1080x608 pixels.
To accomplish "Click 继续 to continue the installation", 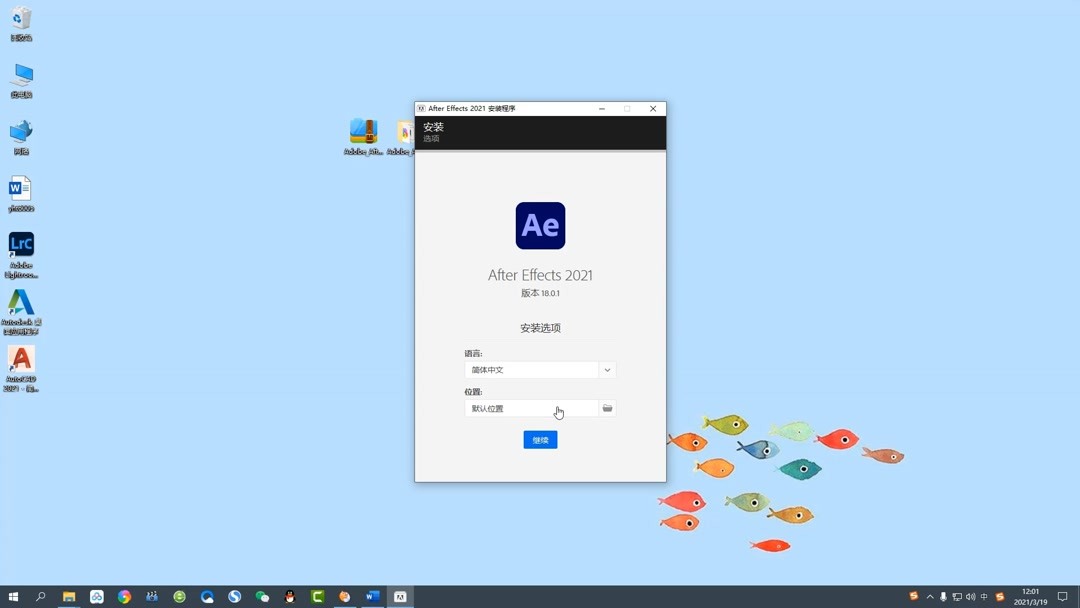I will [540, 439].
